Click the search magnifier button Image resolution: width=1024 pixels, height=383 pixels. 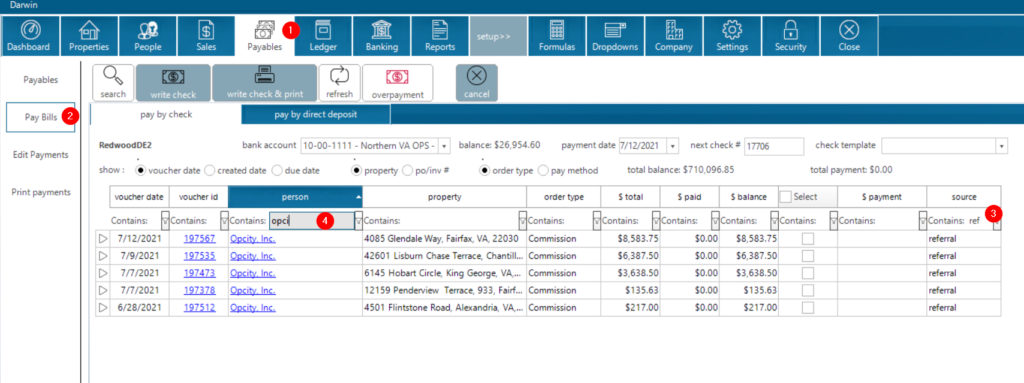coord(114,82)
